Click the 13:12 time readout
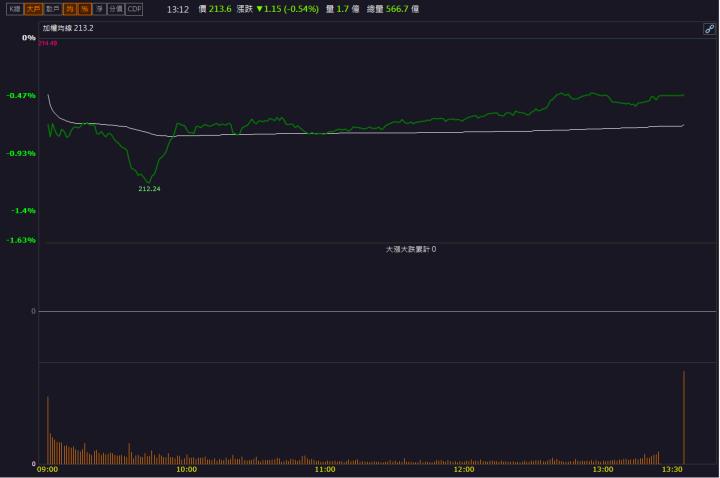This screenshot has height=478, width=720. (178, 9)
